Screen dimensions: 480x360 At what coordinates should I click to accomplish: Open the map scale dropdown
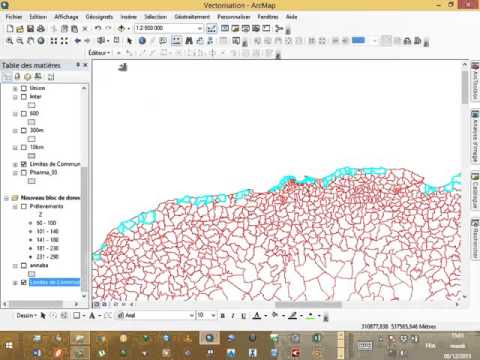point(199,28)
